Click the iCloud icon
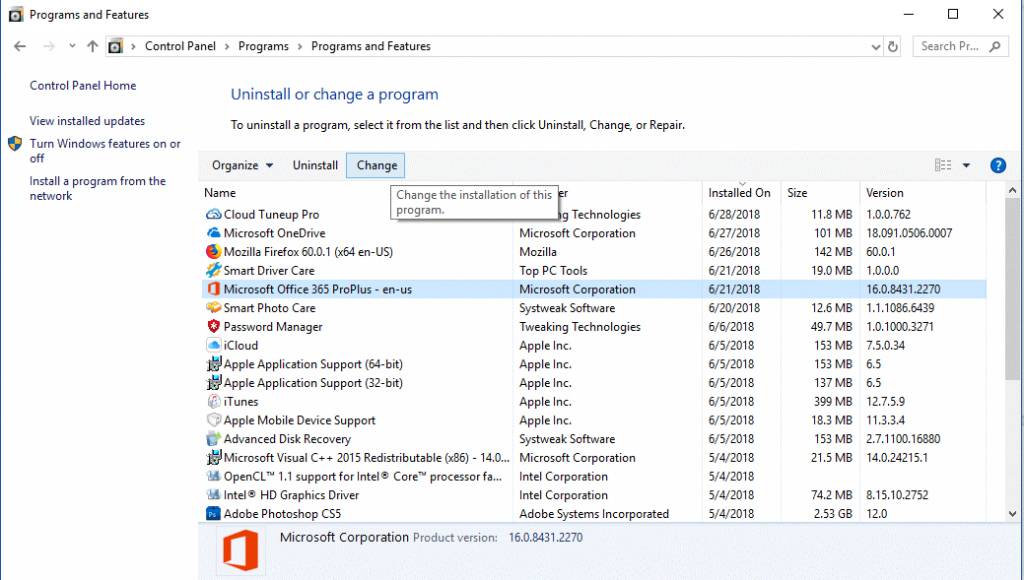1024x580 pixels. point(214,345)
